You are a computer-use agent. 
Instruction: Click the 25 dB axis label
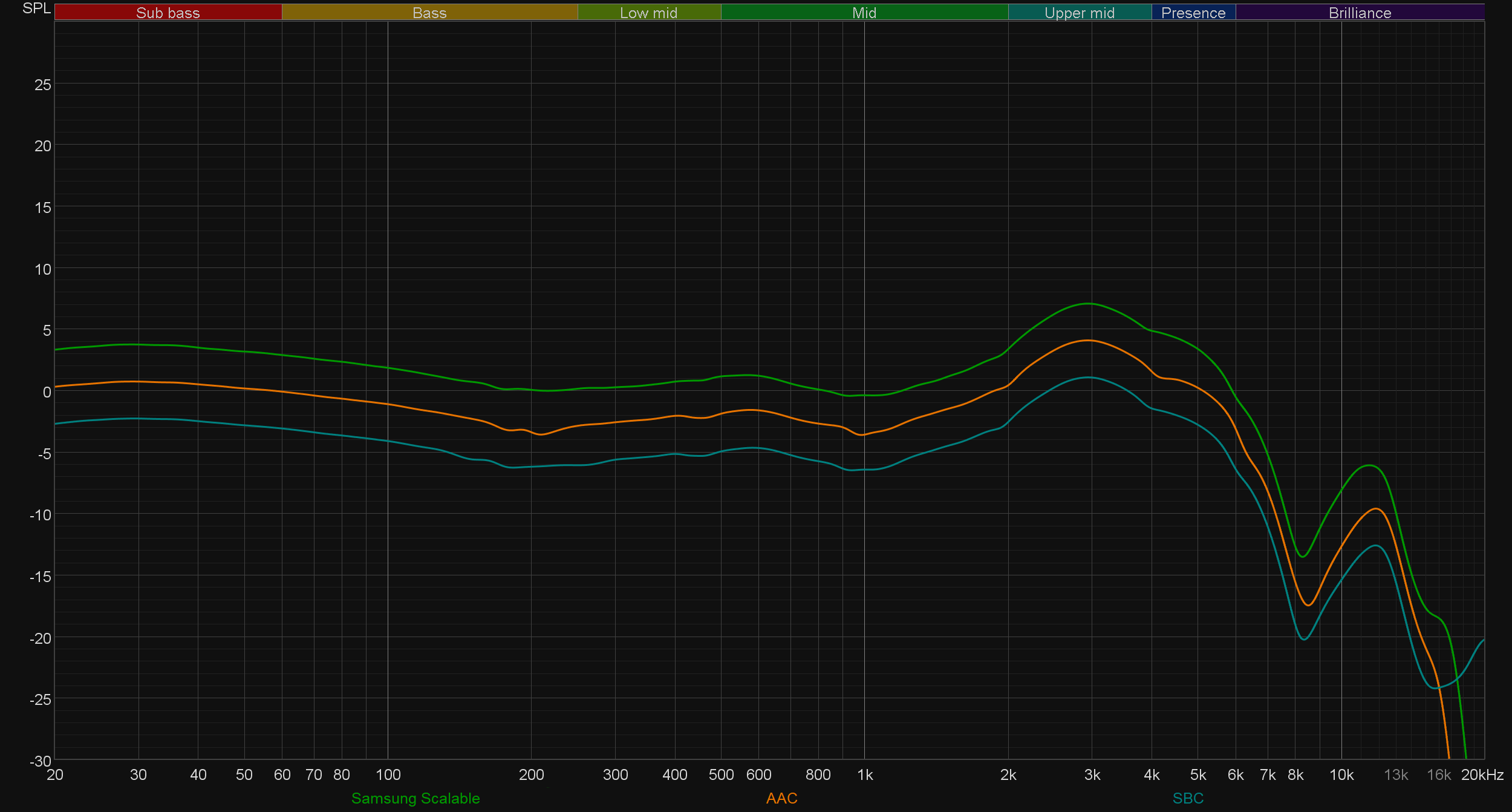point(43,85)
